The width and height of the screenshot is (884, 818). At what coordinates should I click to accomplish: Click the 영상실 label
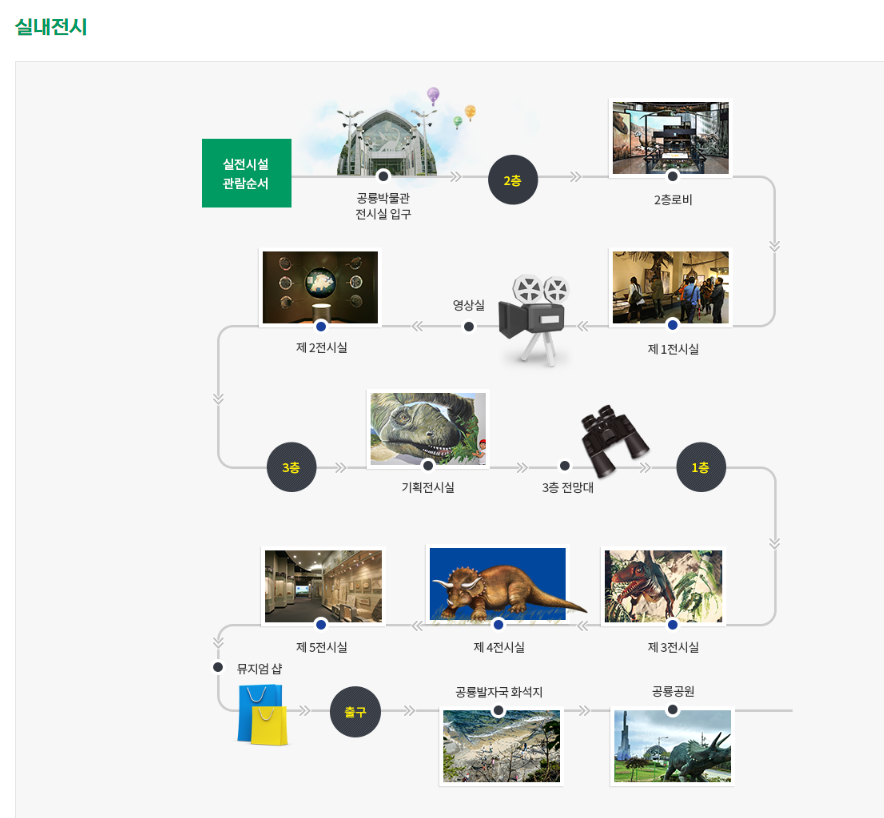point(468,305)
